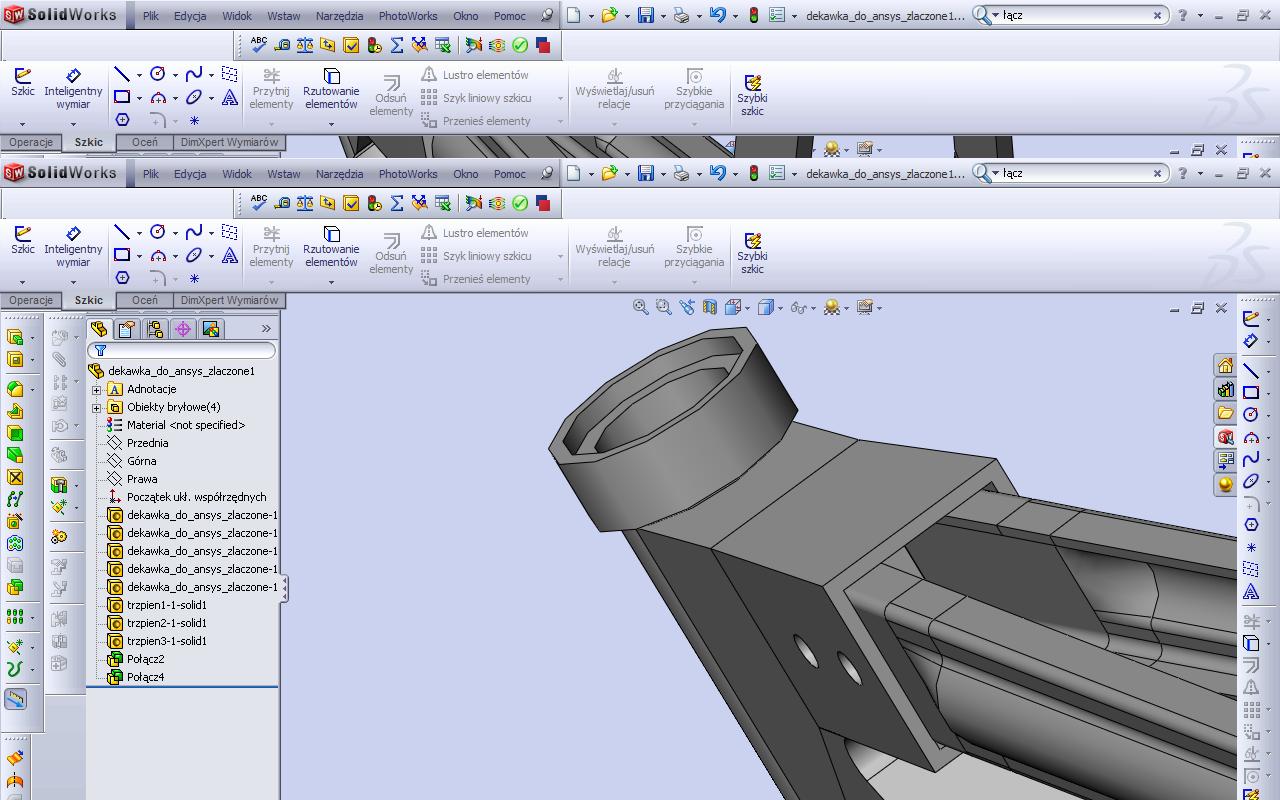The width and height of the screenshot is (1280, 800).
Task: Click Equations sigma icon in front window
Action: point(397,203)
